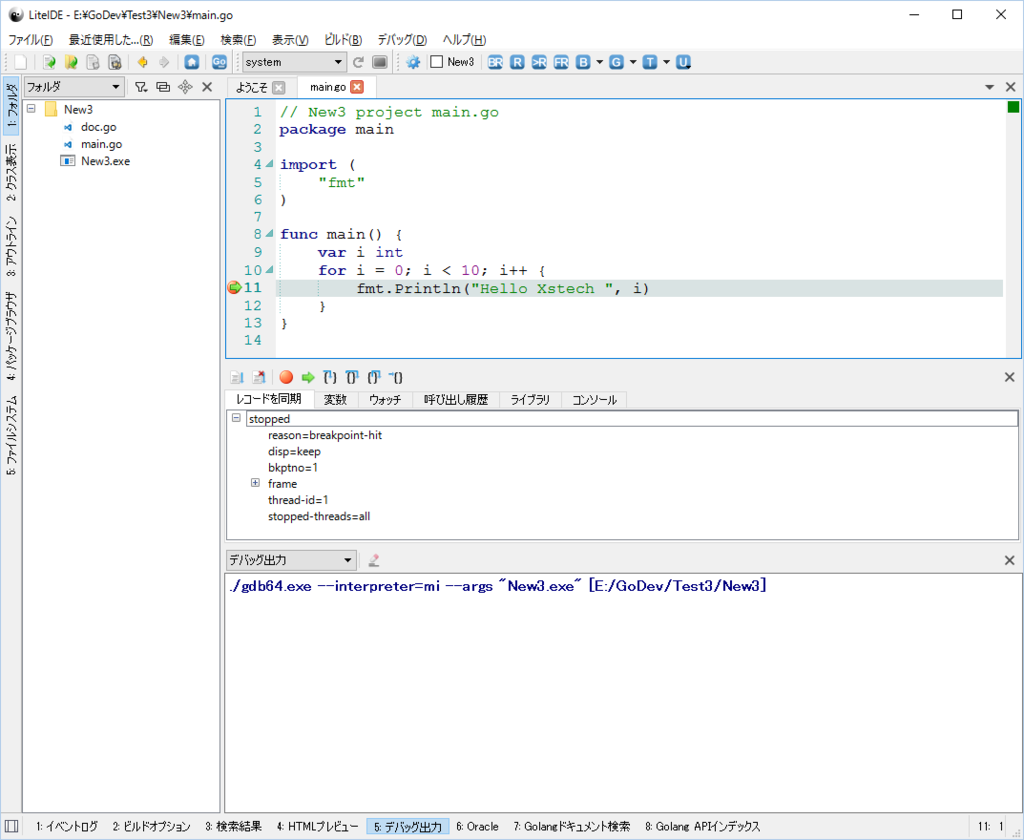Click the yellow back navigation arrow

pyautogui.click(x=142, y=62)
